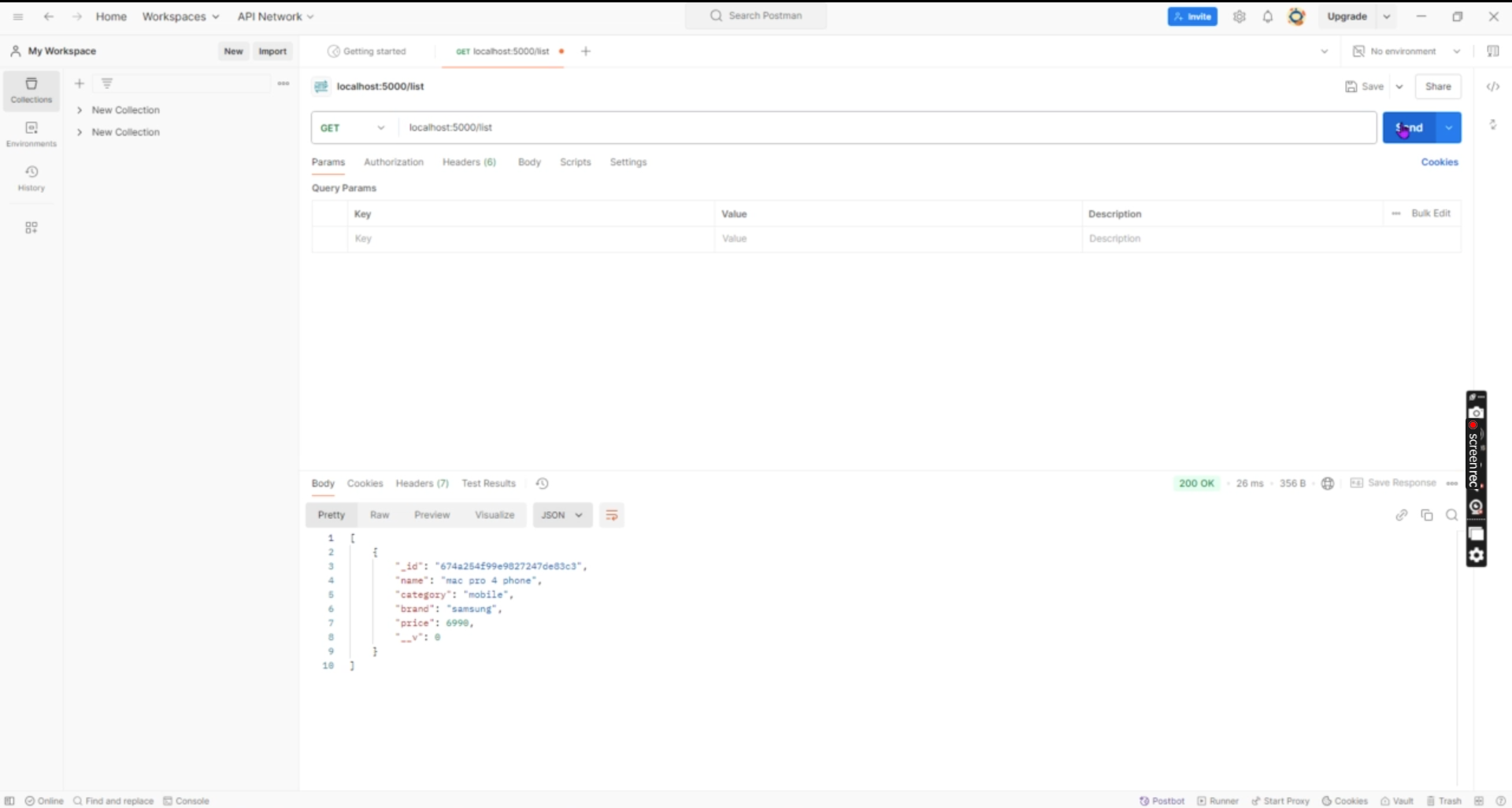Open collection options three-dot menu
The height and width of the screenshot is (808, 1512).
coord(283,83)
